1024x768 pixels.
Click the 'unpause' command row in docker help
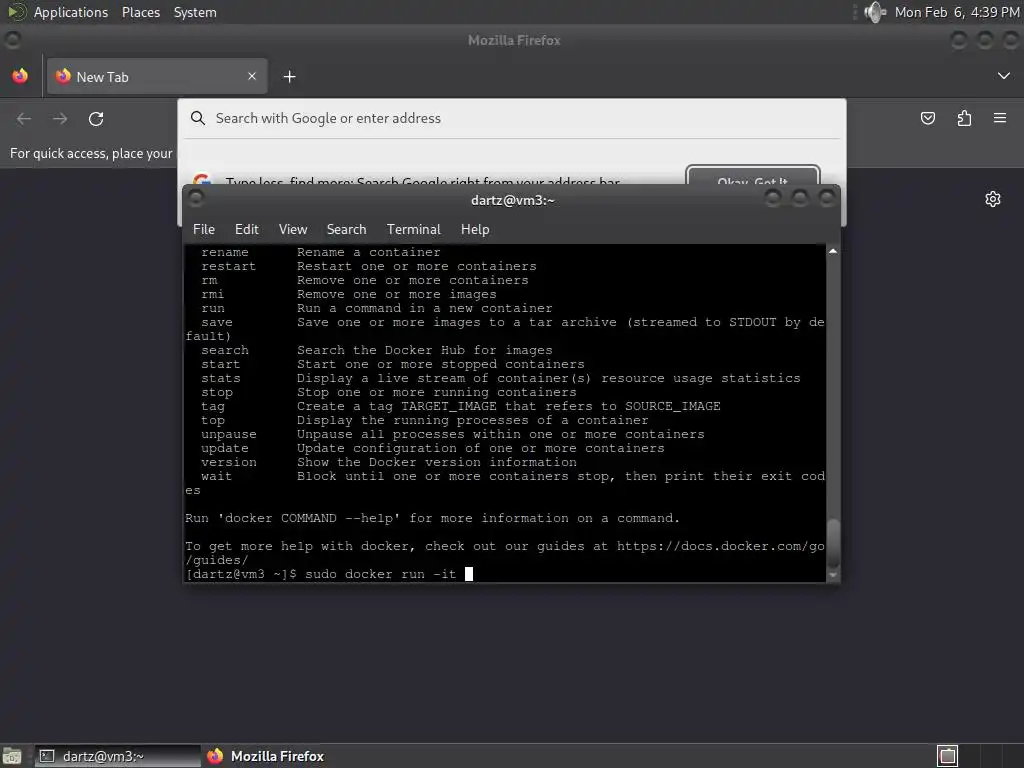click(453, 434)
